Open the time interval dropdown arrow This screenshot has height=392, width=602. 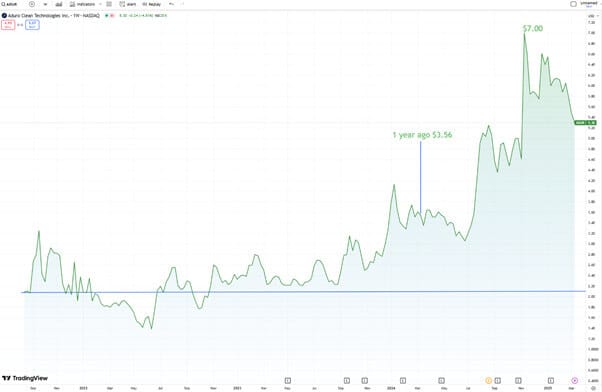(x=45, y=4)
